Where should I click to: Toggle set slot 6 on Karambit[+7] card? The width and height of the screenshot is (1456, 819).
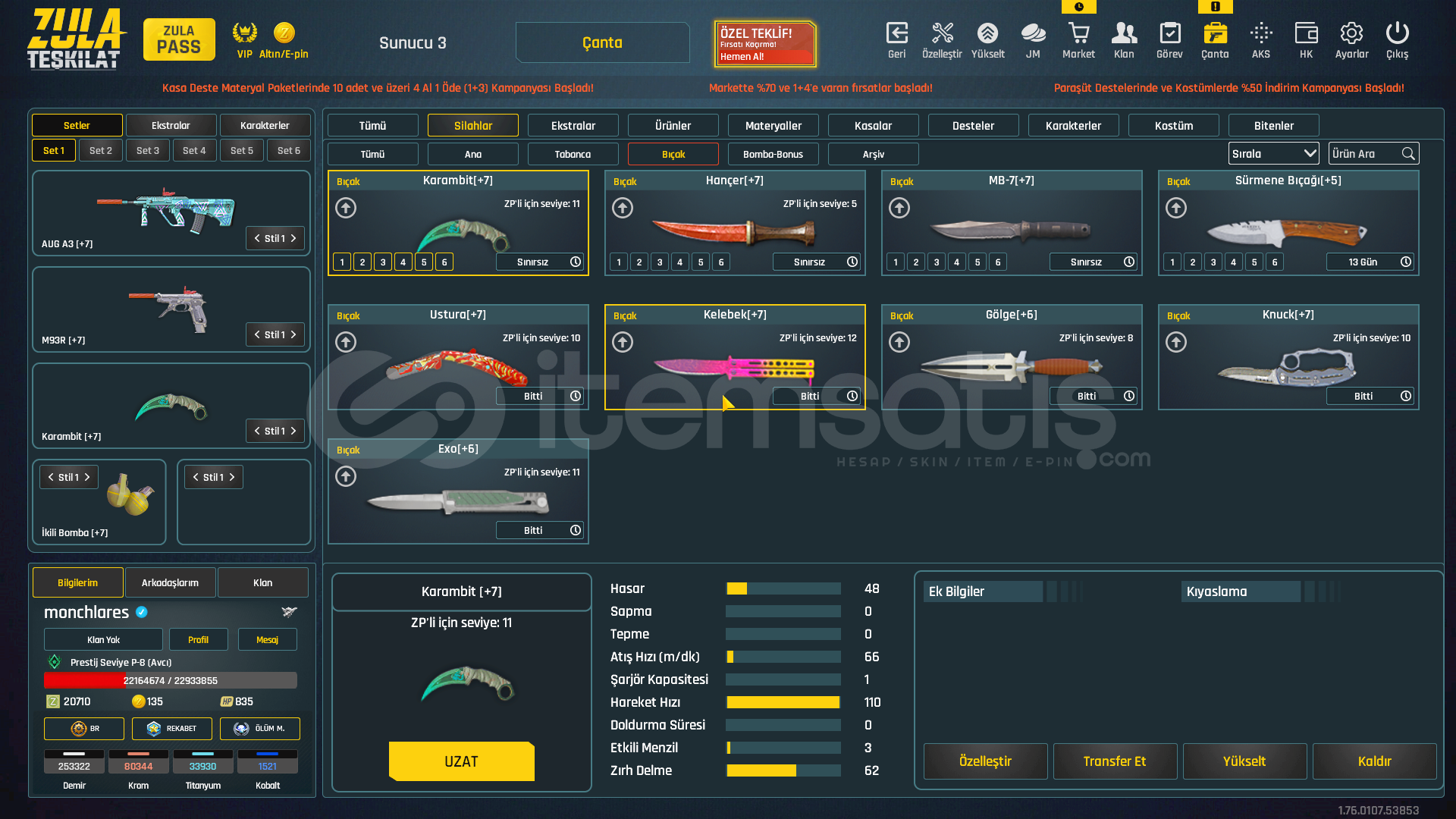(444, 262)
